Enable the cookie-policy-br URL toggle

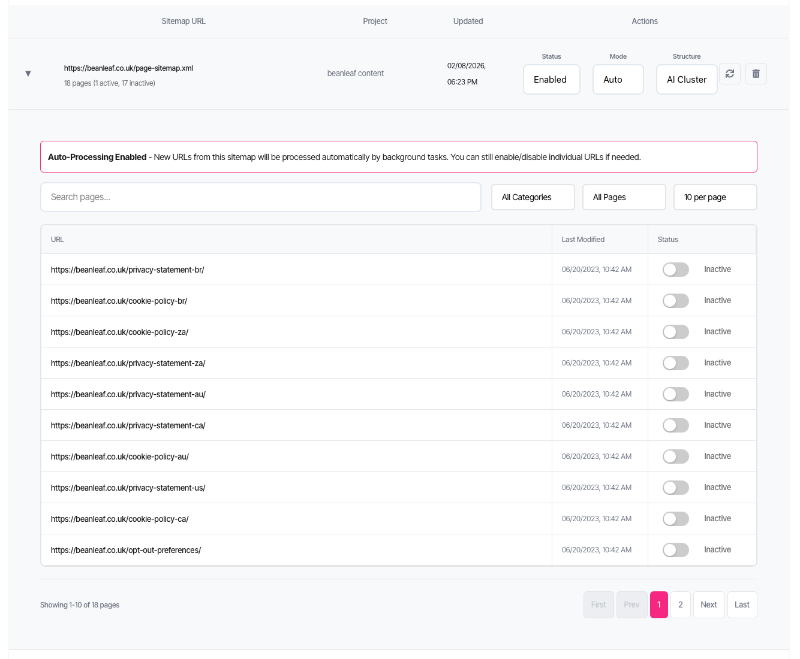[x=676, y=300]
